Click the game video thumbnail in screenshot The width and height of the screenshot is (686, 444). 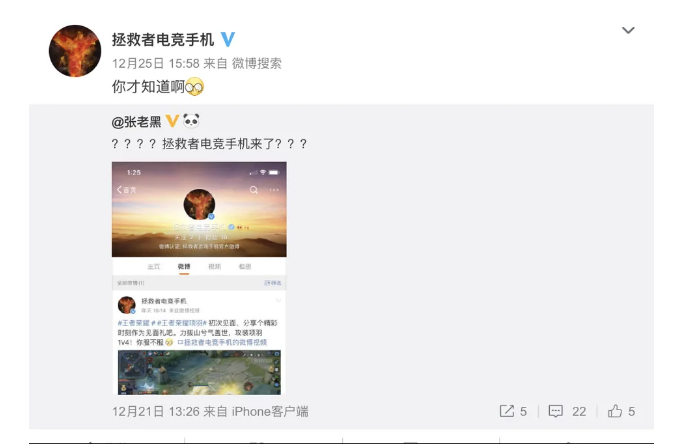point(199,372)
